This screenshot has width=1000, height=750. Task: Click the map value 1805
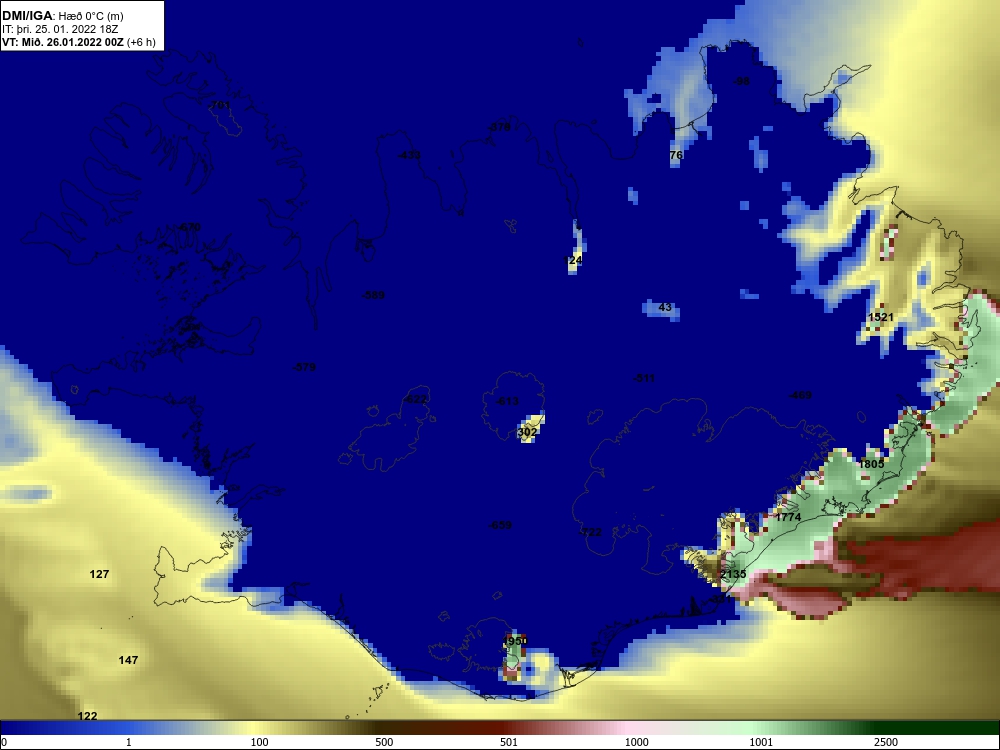(871, 464)
